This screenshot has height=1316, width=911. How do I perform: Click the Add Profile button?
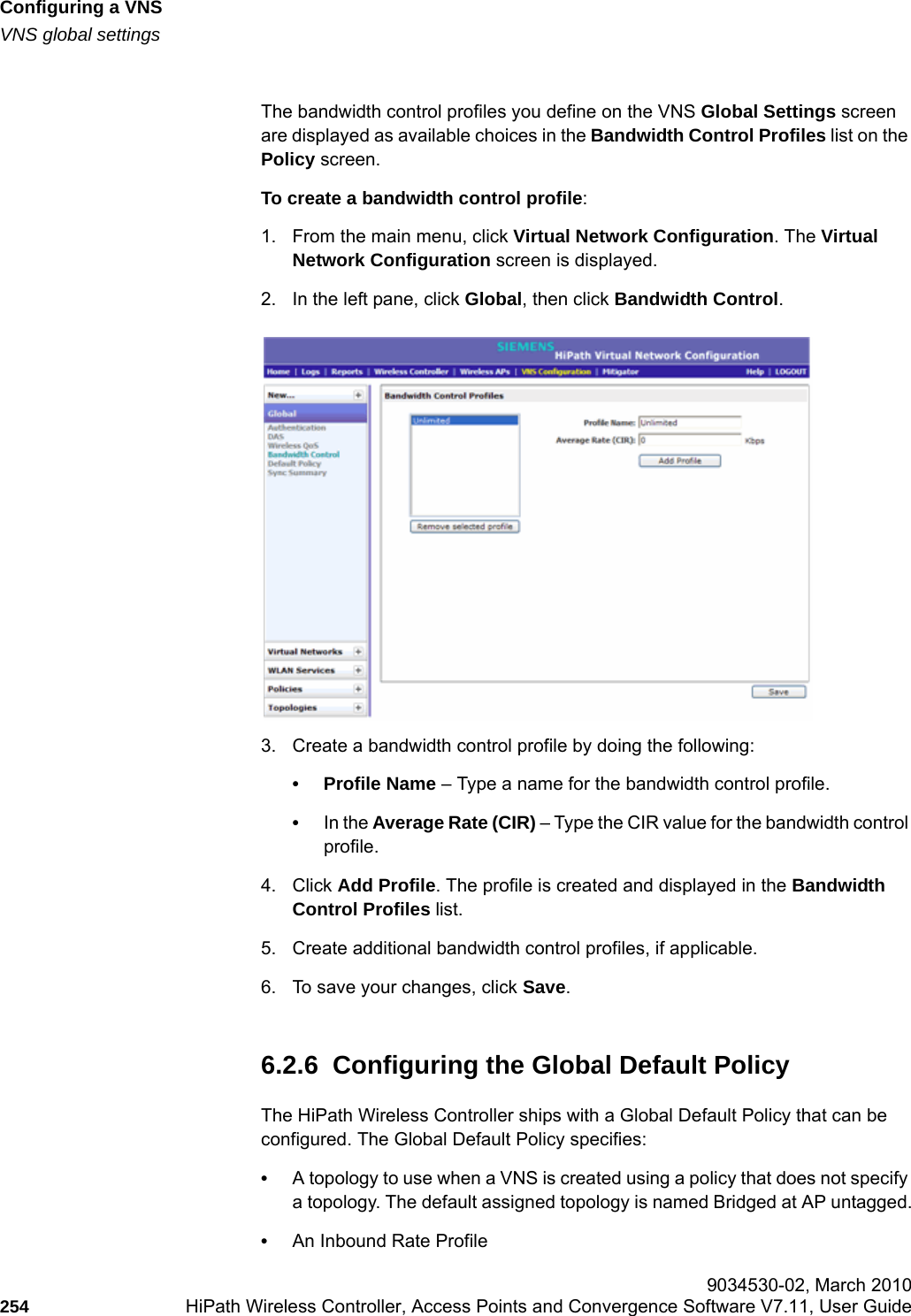coord(679,462)
